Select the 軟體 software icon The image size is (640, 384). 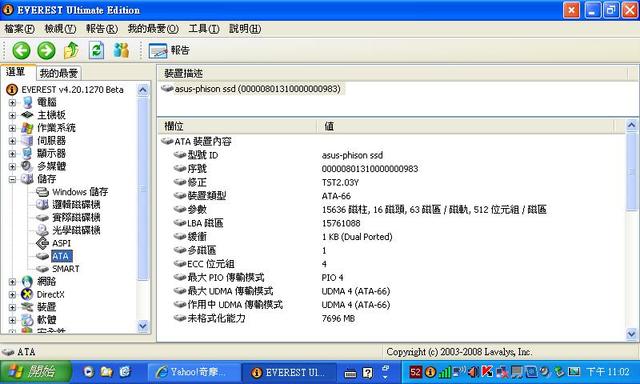27,320
